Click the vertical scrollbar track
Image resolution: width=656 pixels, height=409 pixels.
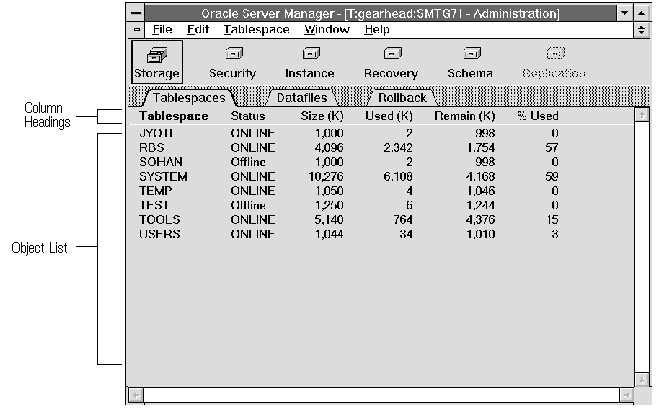(x=642, y=247)
